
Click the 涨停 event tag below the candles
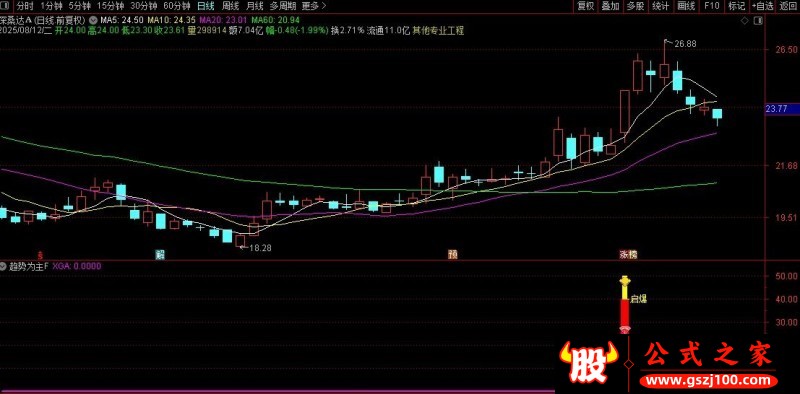point(628,254)
